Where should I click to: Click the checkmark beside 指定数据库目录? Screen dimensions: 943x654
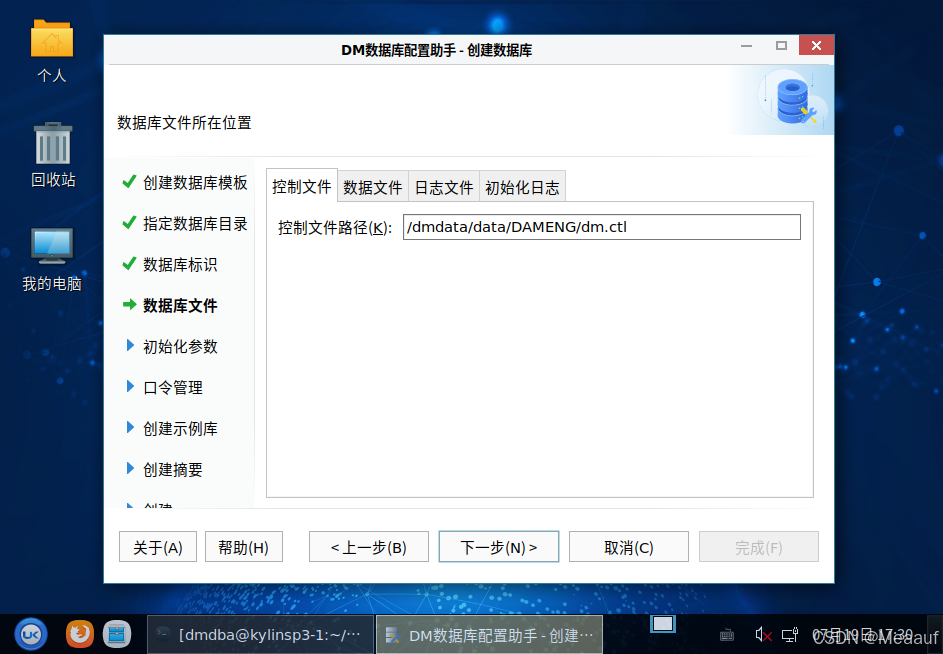129,223
